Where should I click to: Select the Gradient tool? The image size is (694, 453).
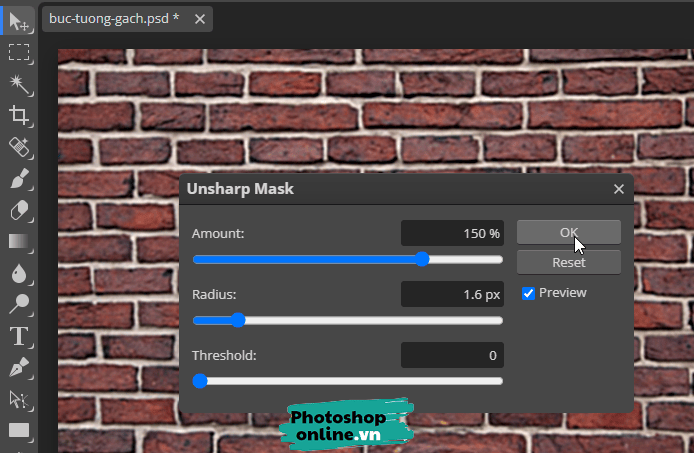[19, 241]
